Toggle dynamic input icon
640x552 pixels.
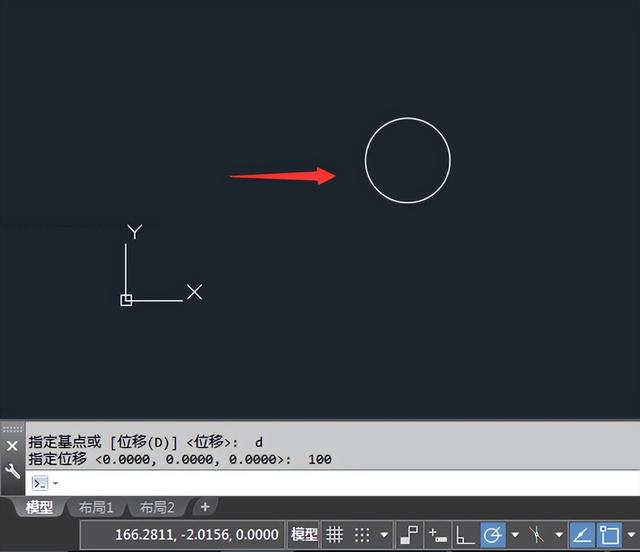438,534
